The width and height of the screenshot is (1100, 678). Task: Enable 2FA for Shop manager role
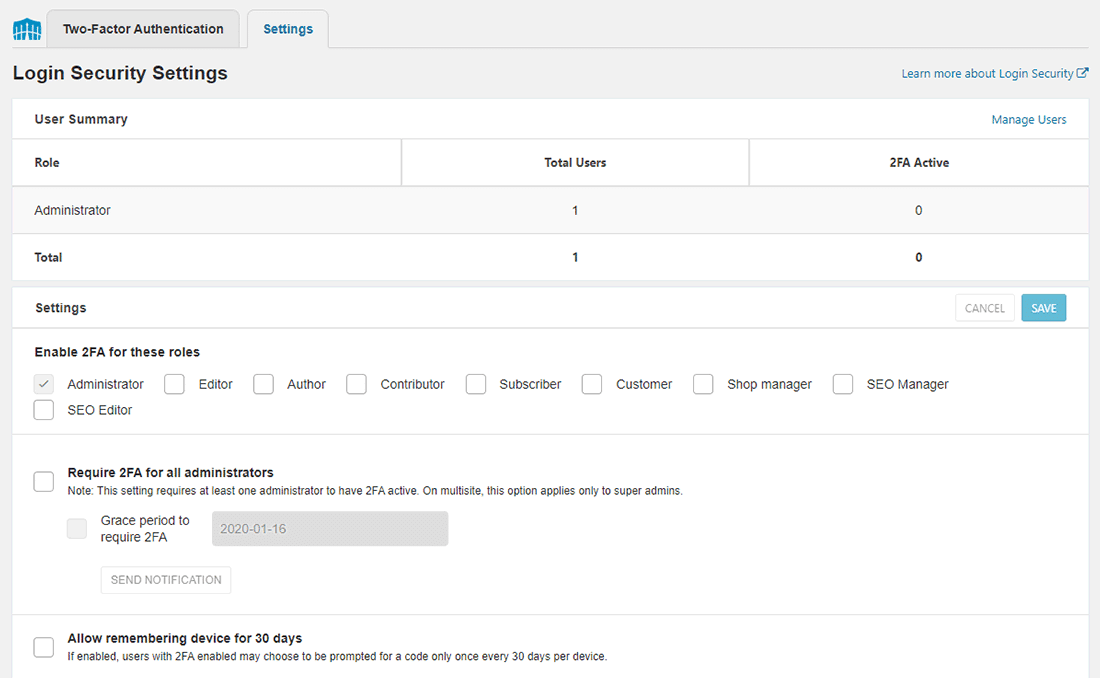click(703, 383)
